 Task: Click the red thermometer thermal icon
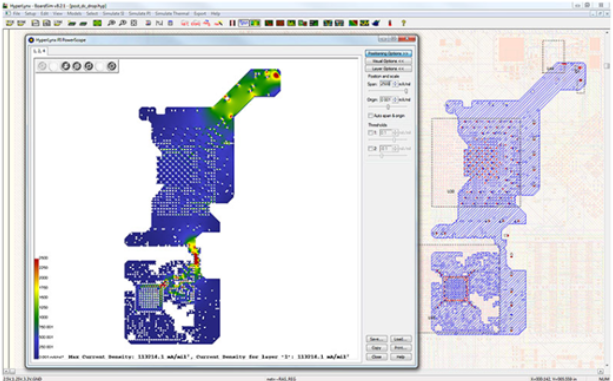[390, 23]
